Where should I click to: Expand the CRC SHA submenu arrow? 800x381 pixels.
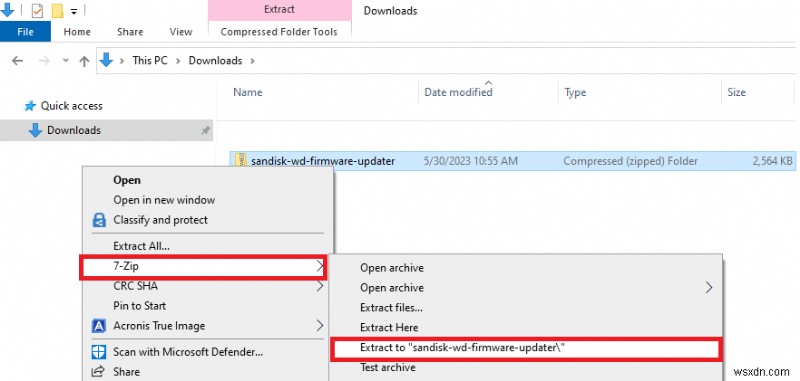pyautogui.click(x=320, y=286)
